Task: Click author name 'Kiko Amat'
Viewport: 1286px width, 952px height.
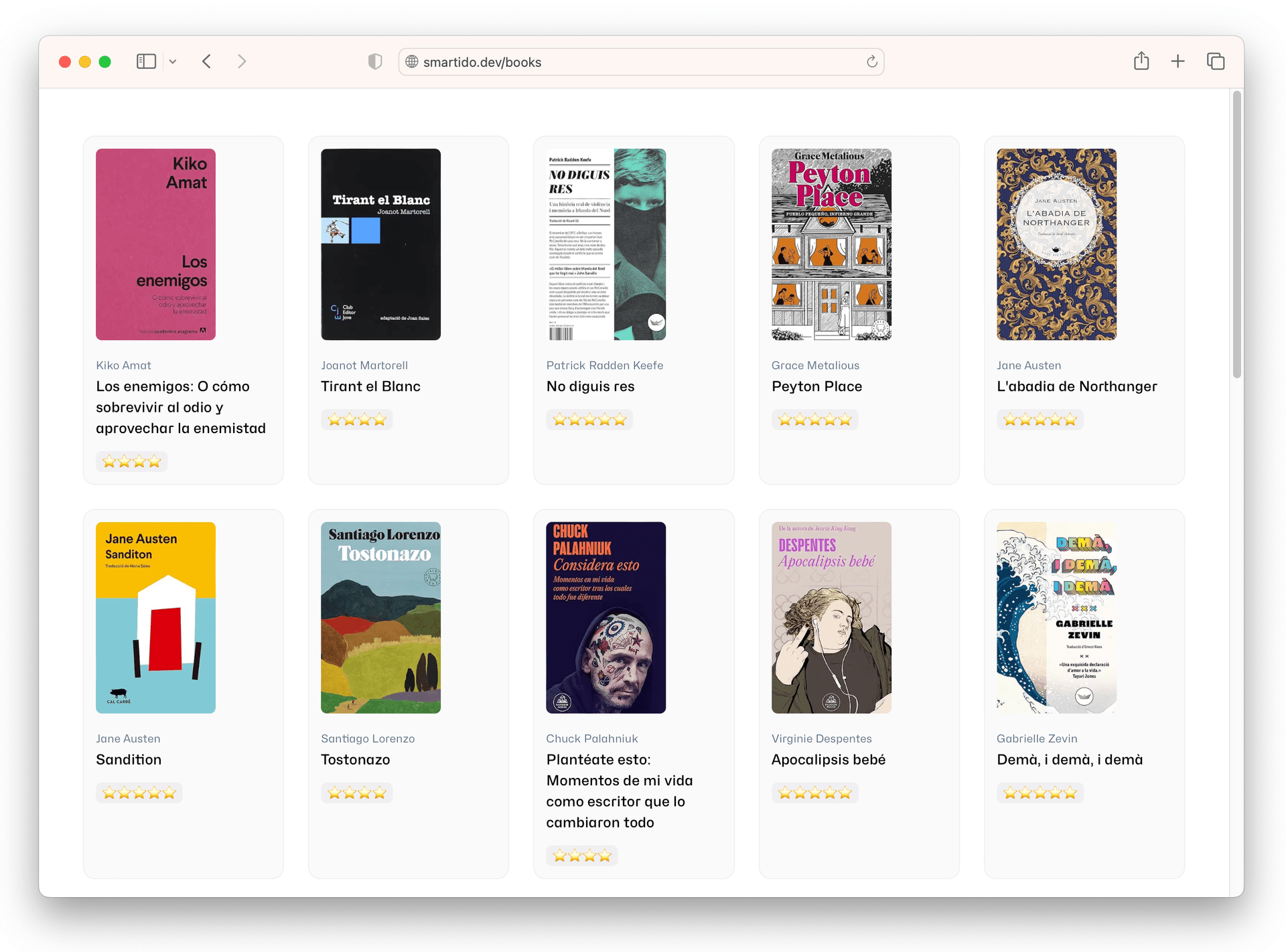Action: coord(123,366)
